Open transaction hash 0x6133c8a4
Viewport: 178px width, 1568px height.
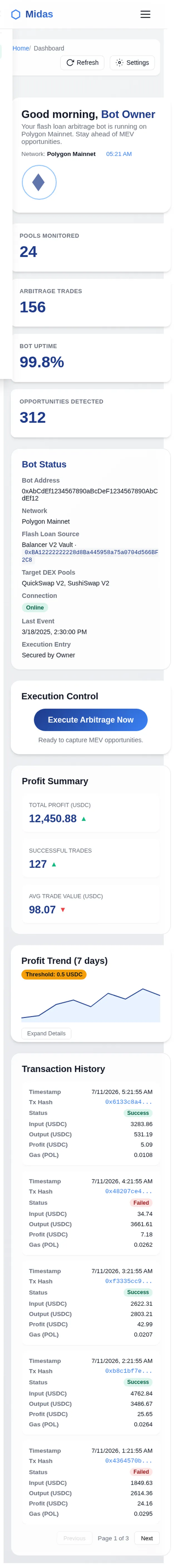(x=129, y=1102)
